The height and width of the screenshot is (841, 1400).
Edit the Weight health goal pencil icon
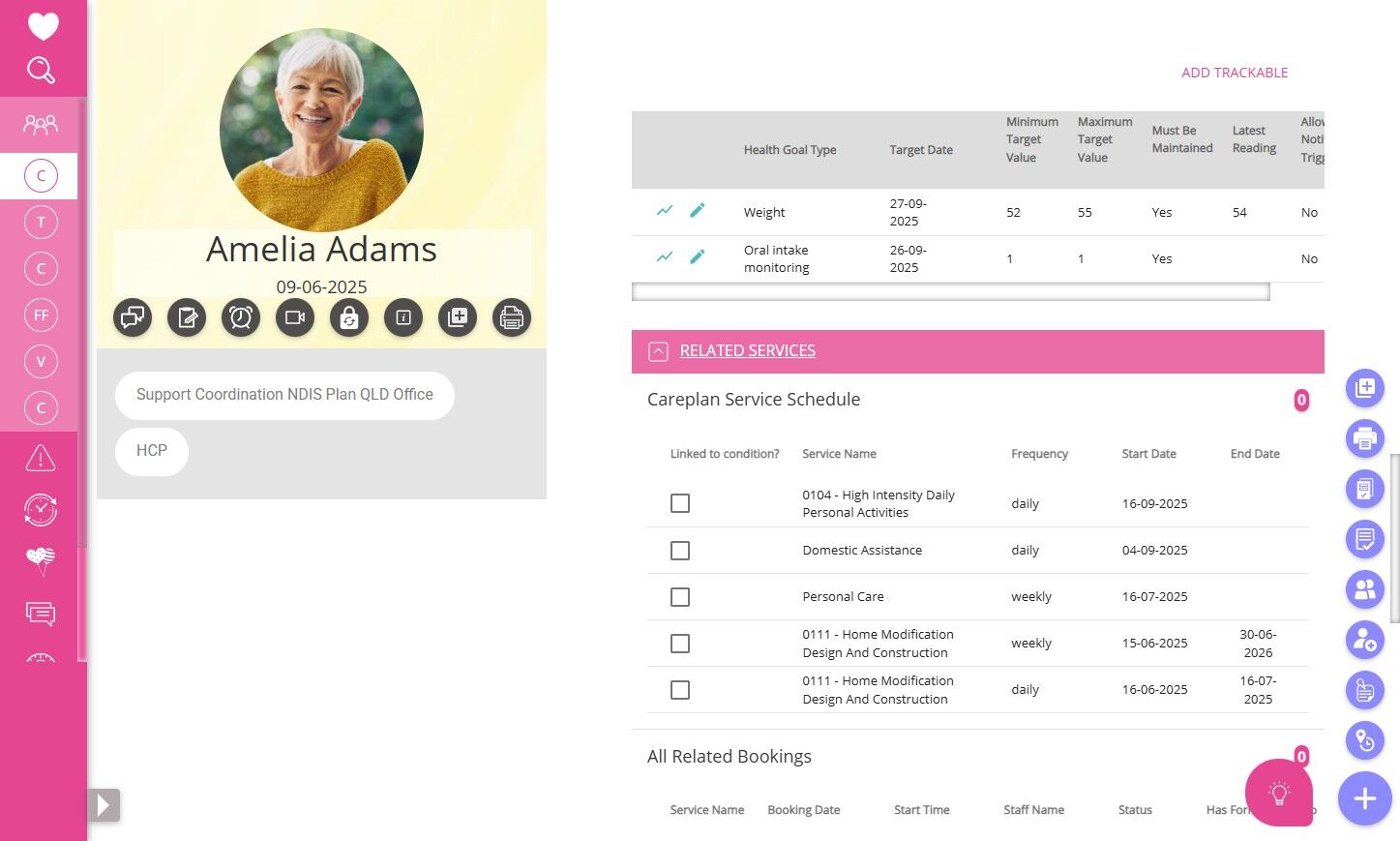[x=697, y=210]
